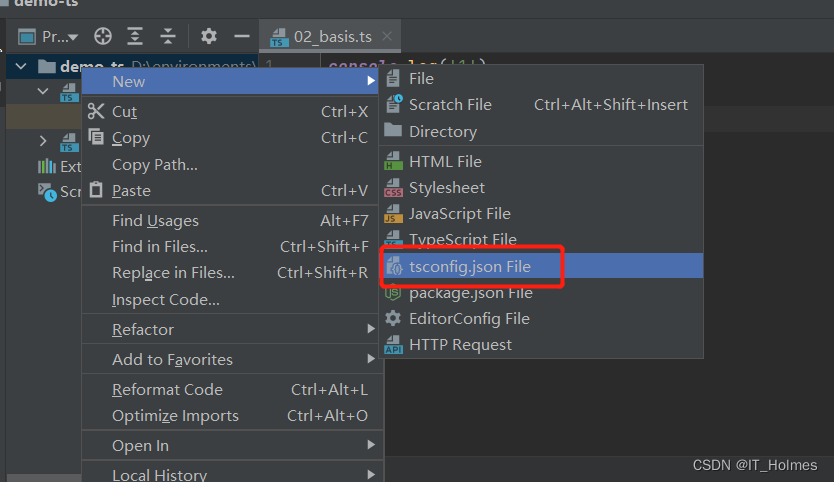Switch to the 02_basis.ts tab
This screenshot has height=482, width=834.
[332, 37]
